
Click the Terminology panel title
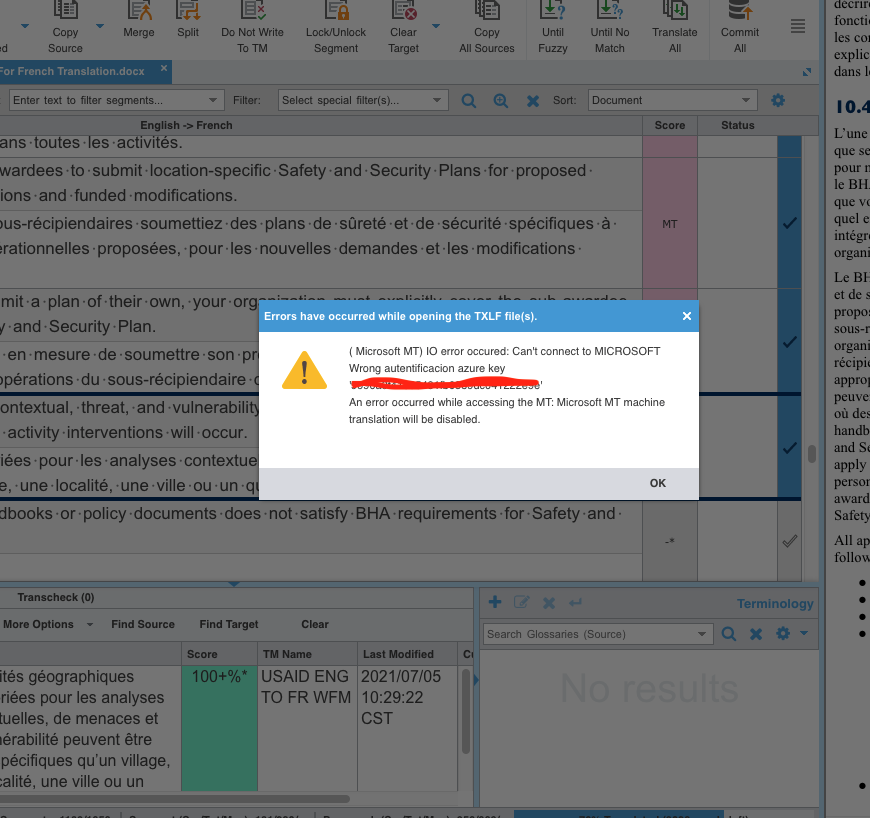[x=775, y=604]
